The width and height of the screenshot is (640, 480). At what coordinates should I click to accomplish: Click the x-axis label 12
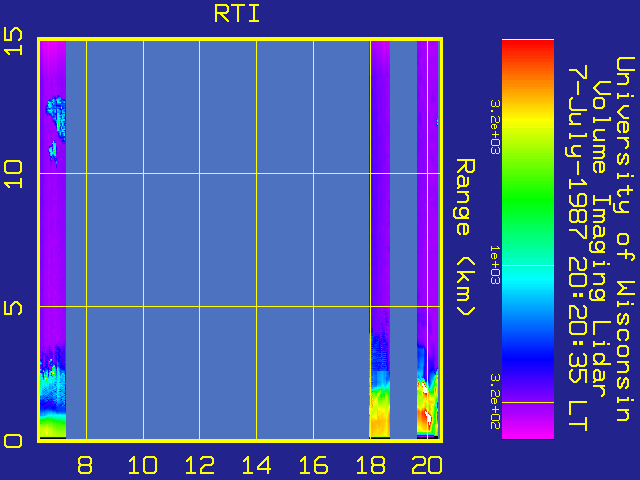200,465
